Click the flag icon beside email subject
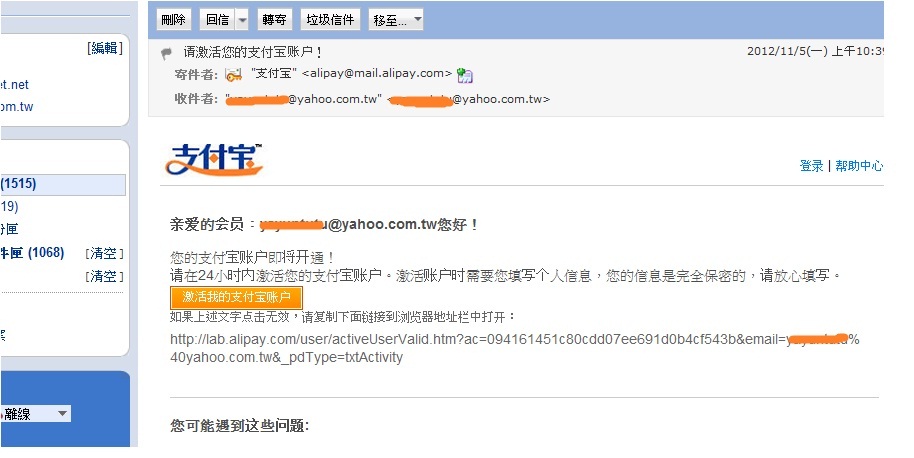914x458 pixels. [167, 54]
